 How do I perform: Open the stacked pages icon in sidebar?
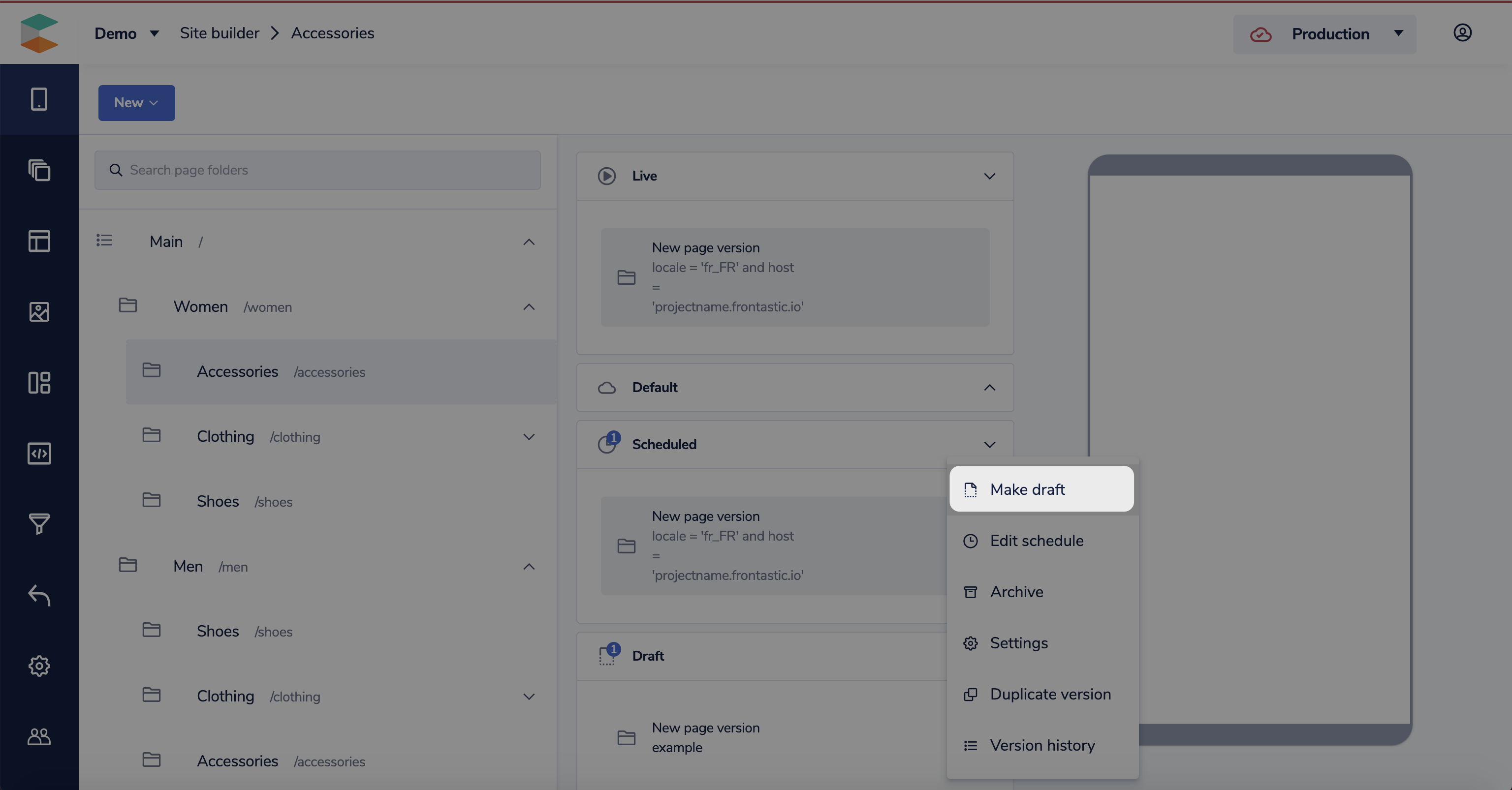[x=39, y=170]
